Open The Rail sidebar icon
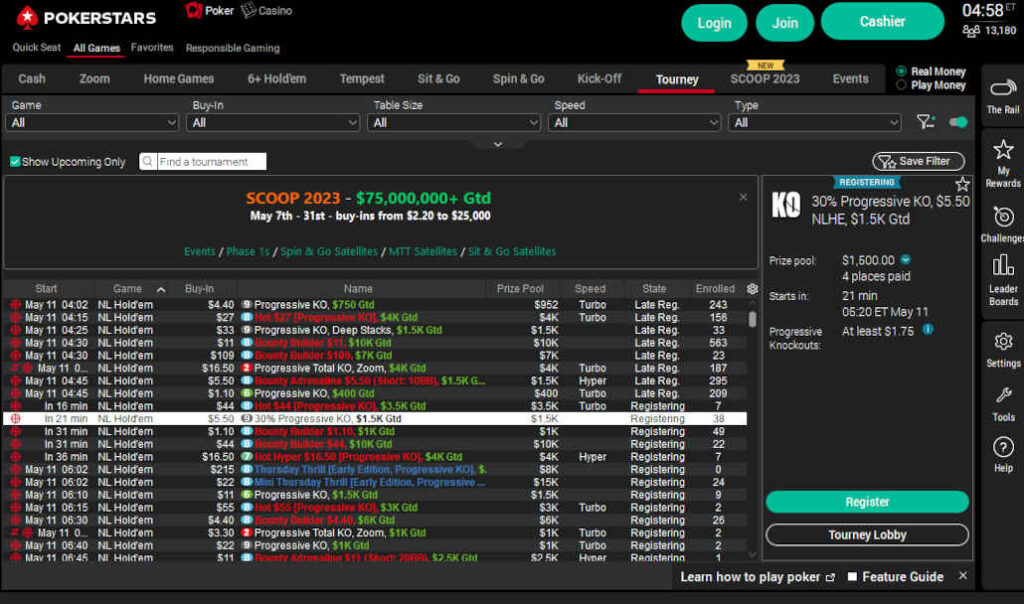The image size is (1024, 604). tap(1002, 95)
